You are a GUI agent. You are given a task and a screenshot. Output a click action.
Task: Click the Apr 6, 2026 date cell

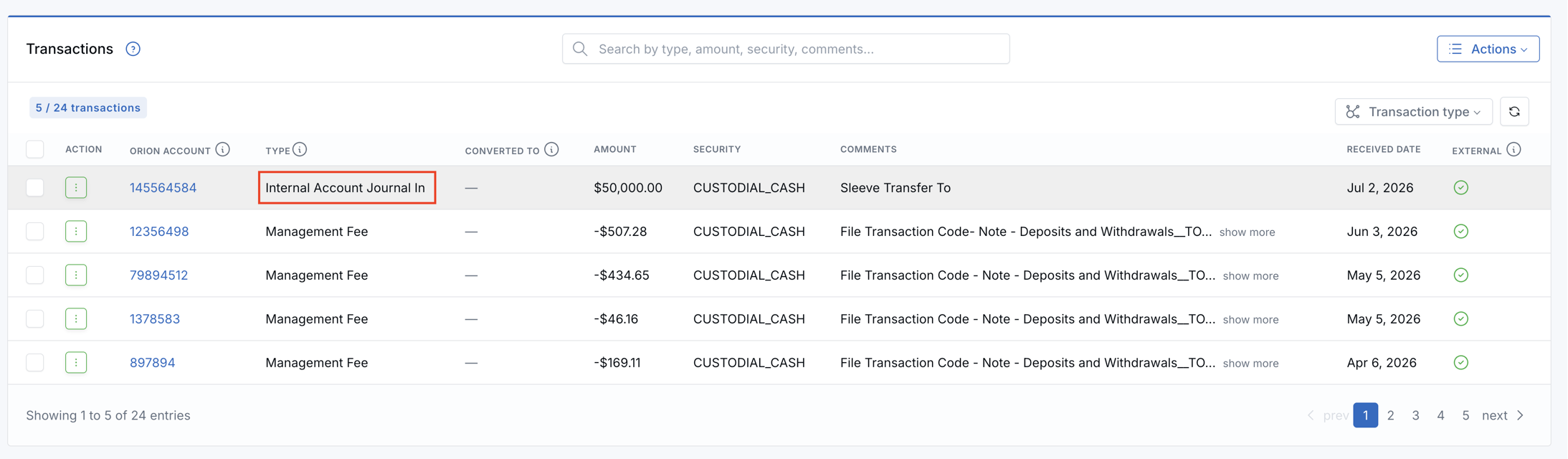coord(1382,363)
